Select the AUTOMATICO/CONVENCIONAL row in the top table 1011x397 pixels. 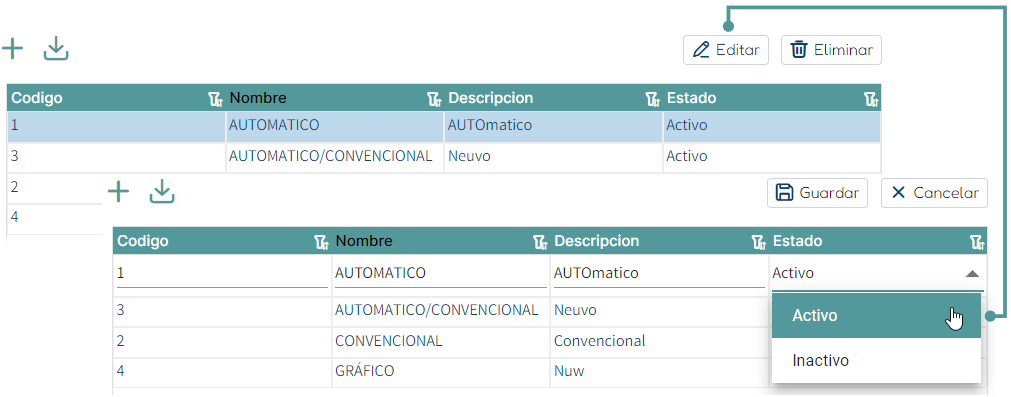[x=444, y=157]
